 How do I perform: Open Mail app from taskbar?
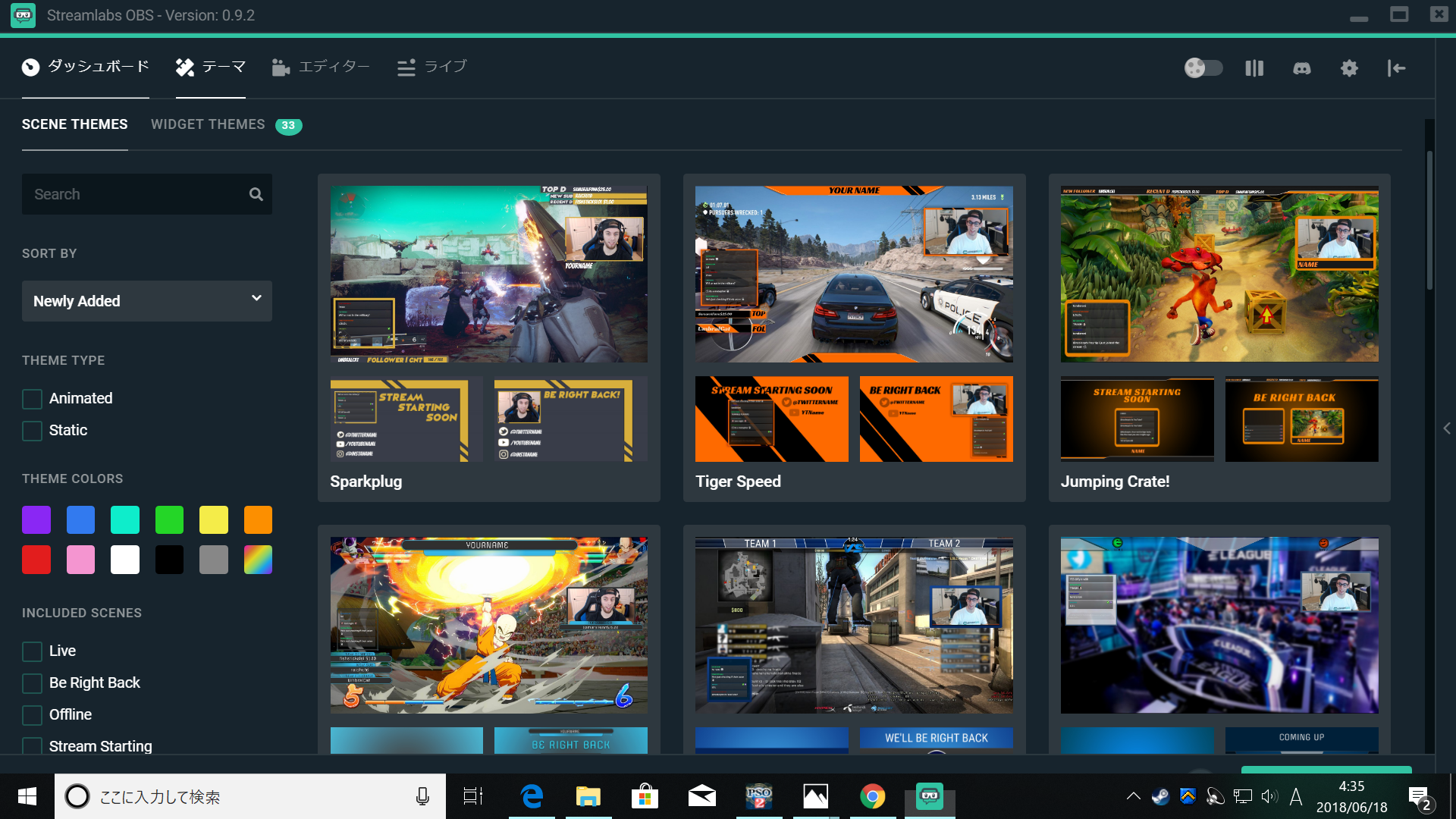click(701, 796)
